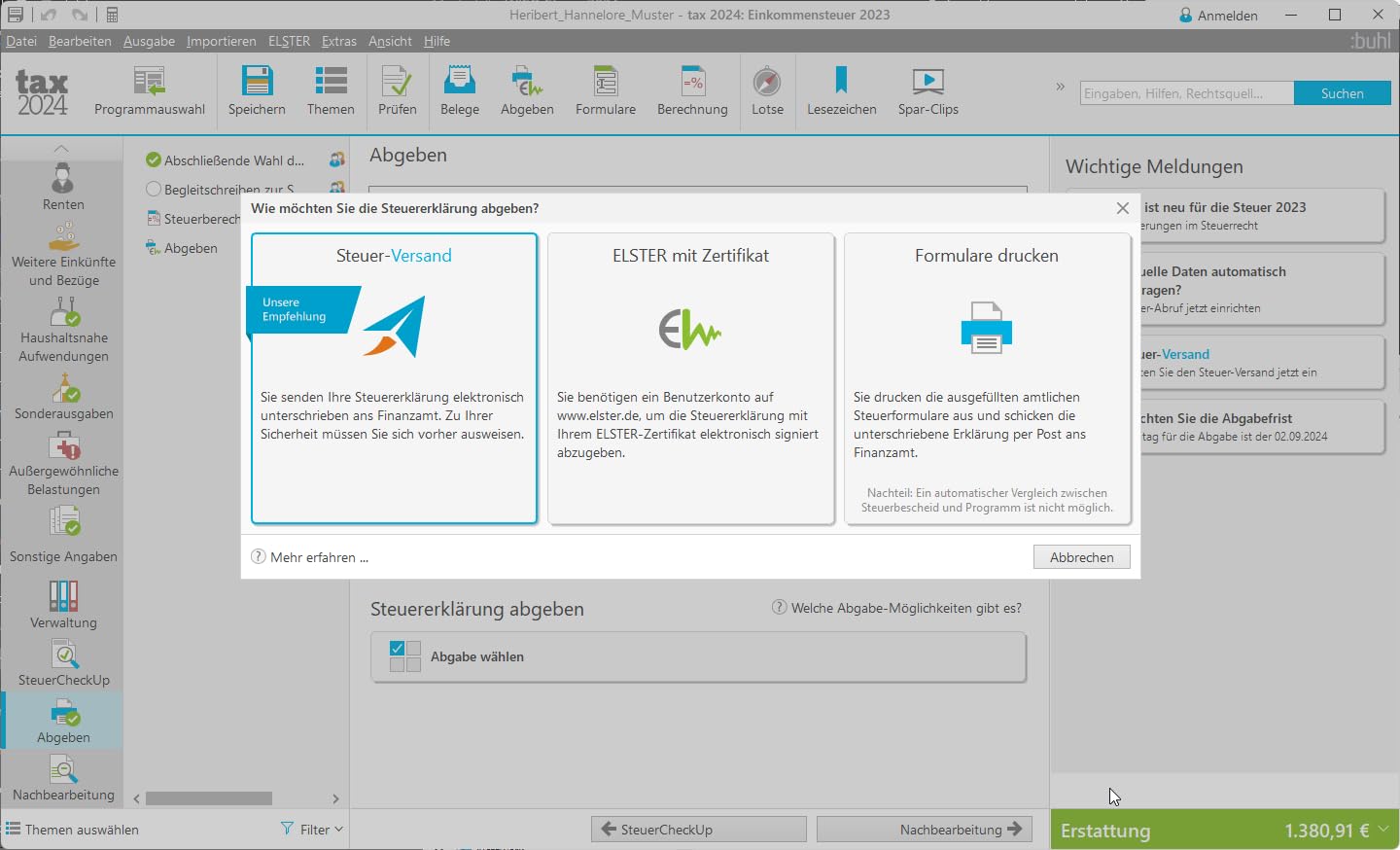Select Sonderausgaben in the sidebar
Viewport: 1400px width, 850px height.
coord(63,398)
